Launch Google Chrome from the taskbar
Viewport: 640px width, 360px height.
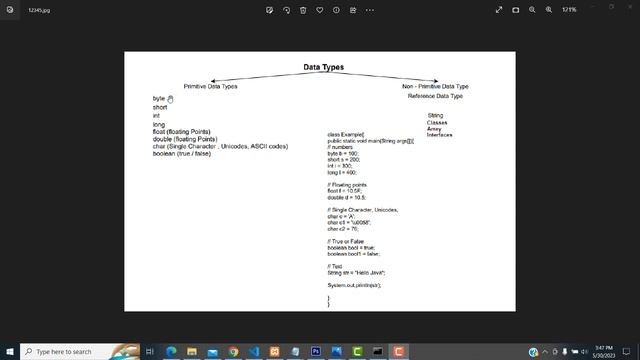[x=233, y=351]
